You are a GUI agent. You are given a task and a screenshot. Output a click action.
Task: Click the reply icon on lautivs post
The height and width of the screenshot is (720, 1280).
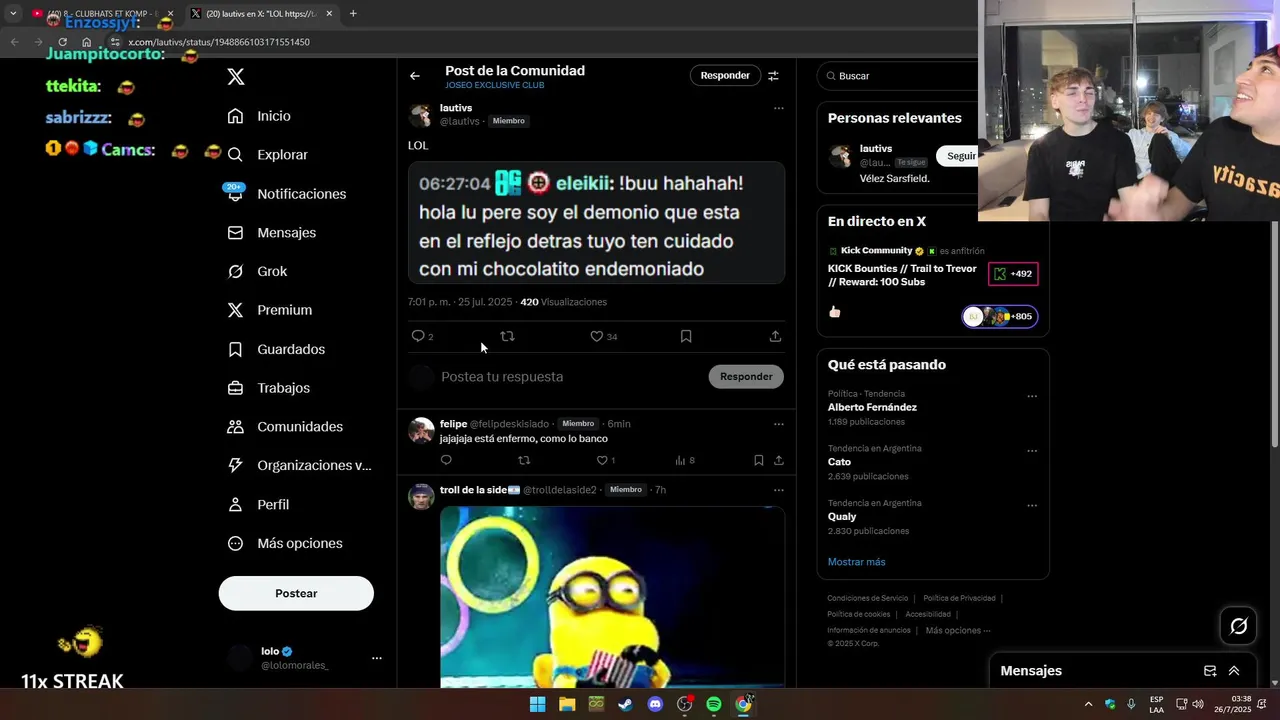418,336
